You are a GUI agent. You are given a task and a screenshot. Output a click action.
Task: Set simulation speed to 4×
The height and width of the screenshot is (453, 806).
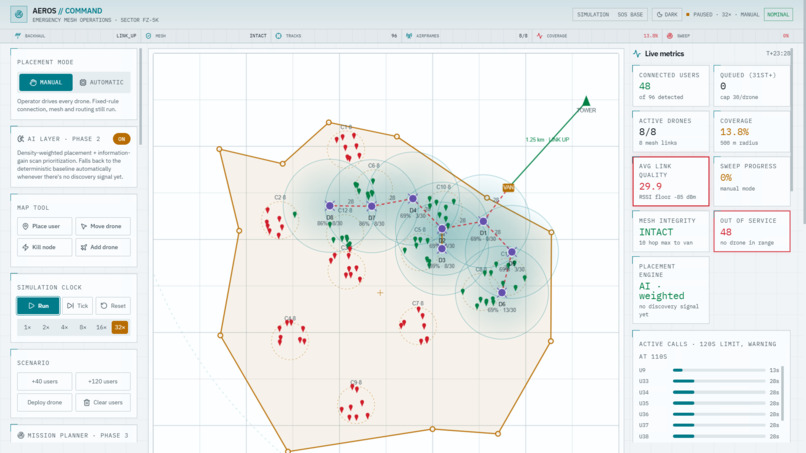point(64,328)
